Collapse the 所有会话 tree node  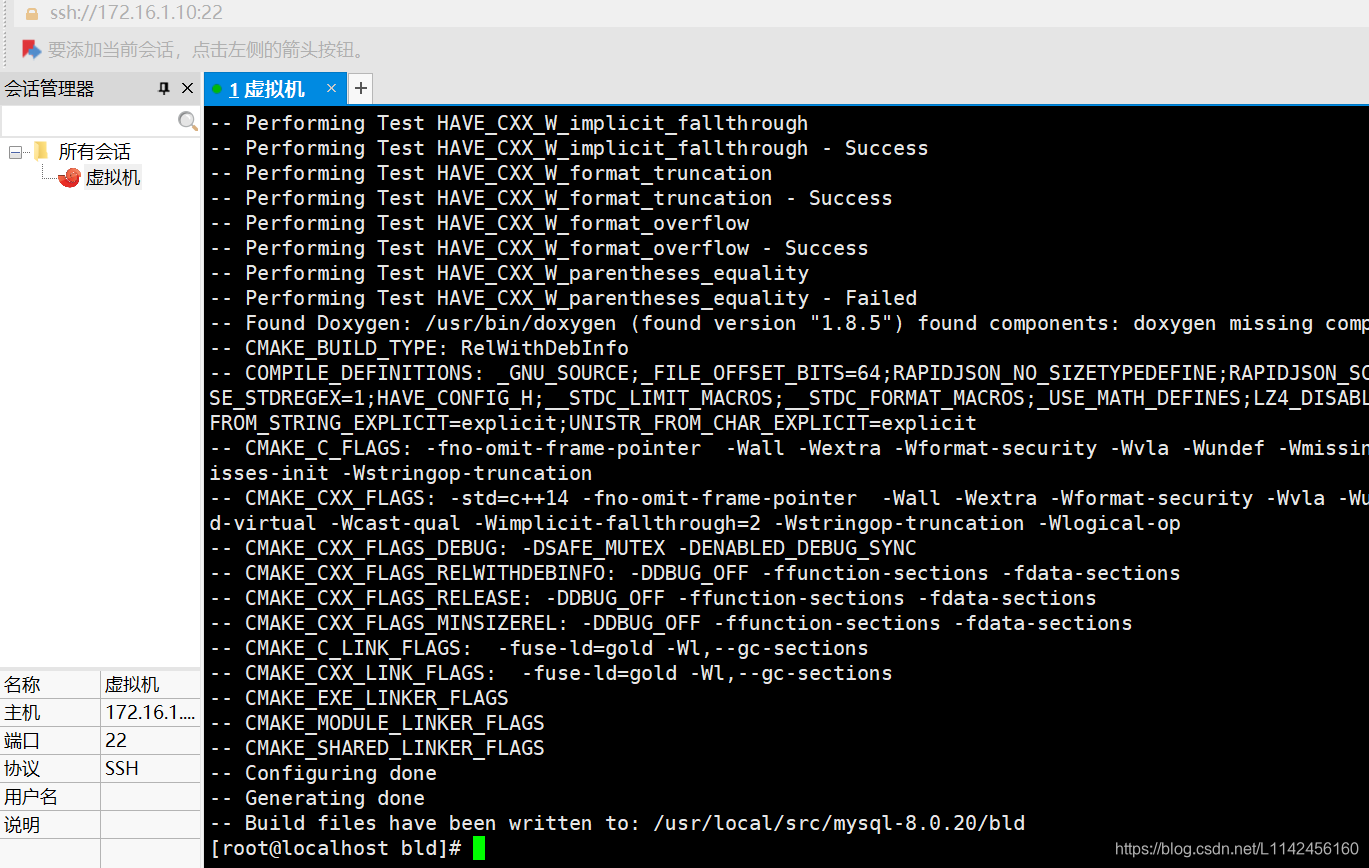[x=15, y=152]
